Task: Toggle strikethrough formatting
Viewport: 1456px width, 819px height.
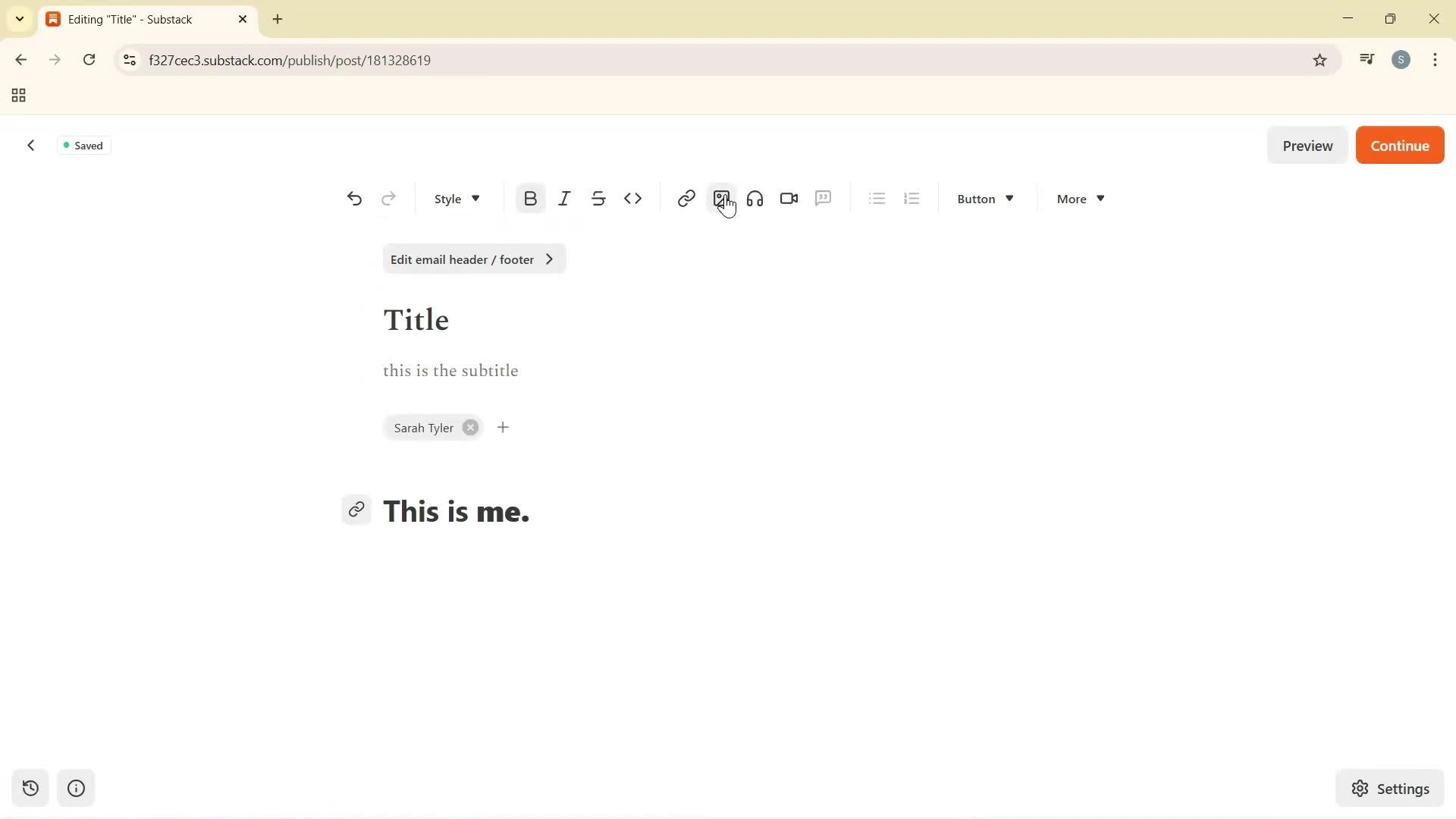Action: 598,198
